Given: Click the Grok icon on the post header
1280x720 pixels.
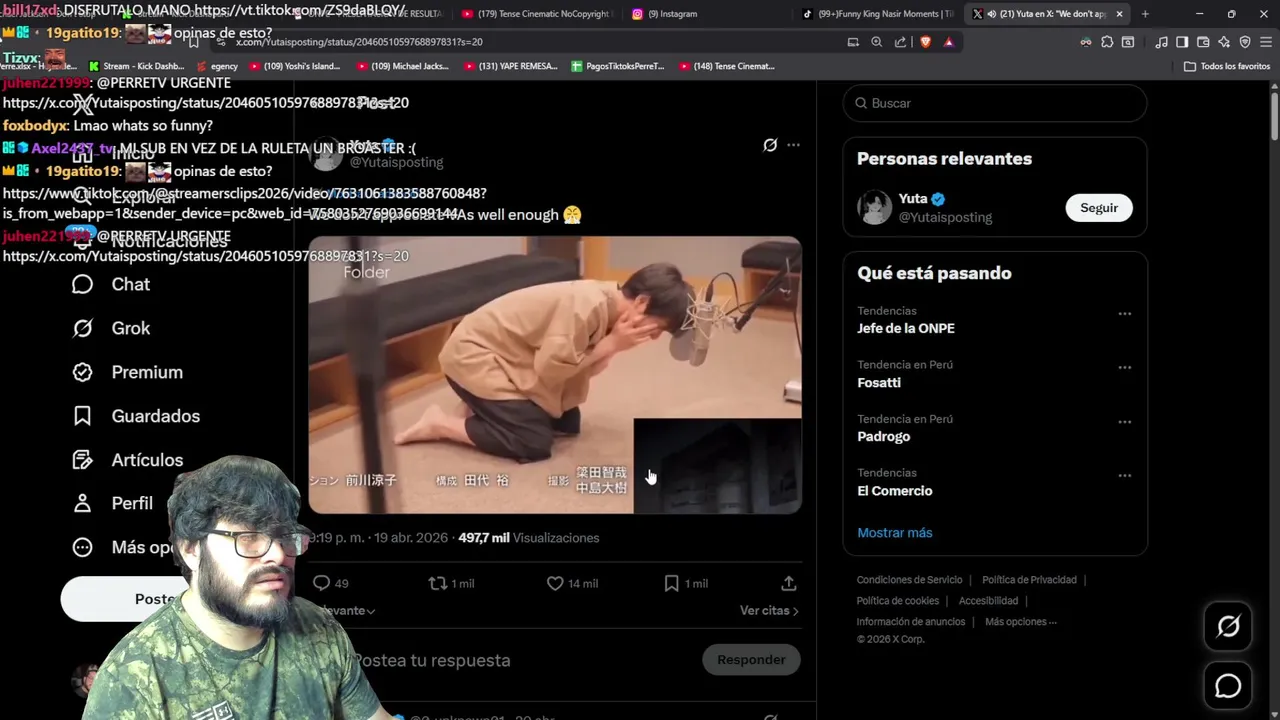Looking at the screenshot, I should click(x=770, y=145).
